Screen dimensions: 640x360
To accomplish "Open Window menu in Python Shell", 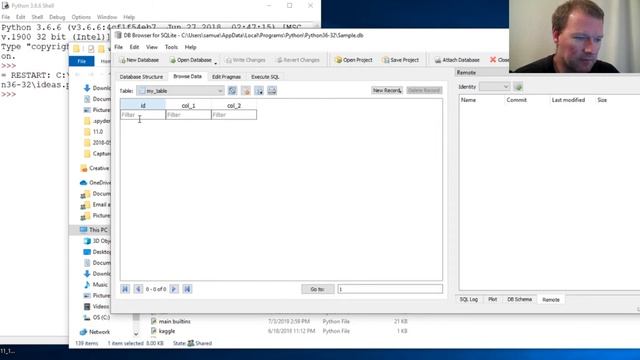I will coord(107,17).
